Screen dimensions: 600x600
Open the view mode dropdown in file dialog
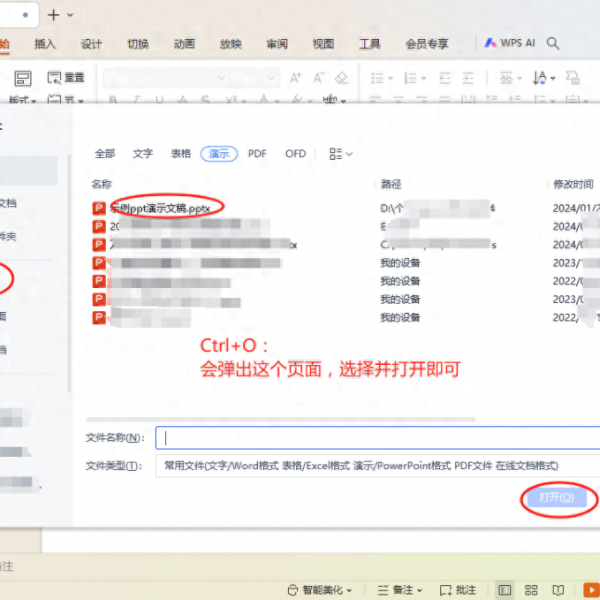[x=341, y=154]
